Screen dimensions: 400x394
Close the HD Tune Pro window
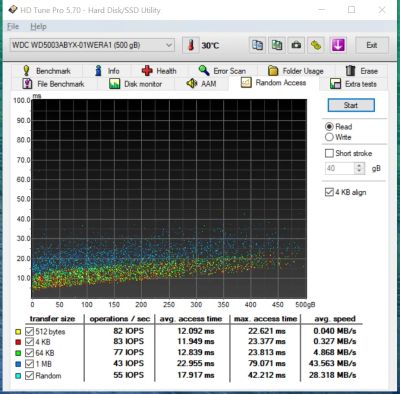pos(382,10)
